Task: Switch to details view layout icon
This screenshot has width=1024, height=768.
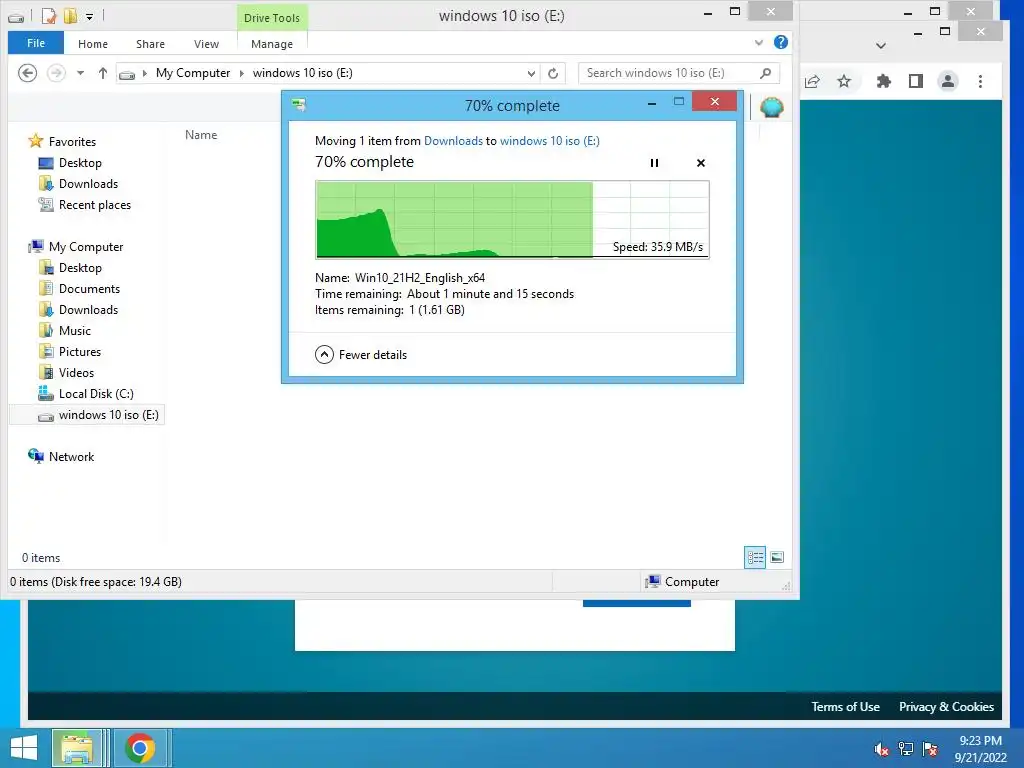Action: point(755,557)
